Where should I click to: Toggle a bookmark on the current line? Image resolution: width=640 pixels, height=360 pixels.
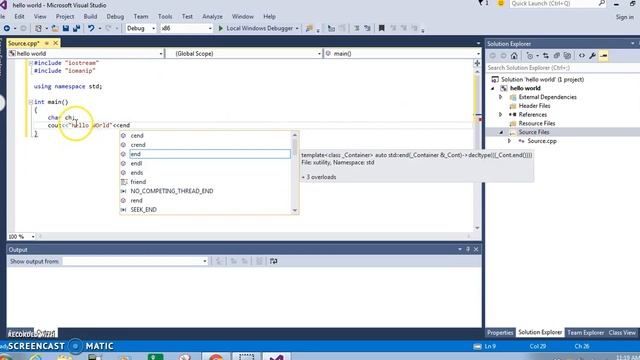pos(382,28)
